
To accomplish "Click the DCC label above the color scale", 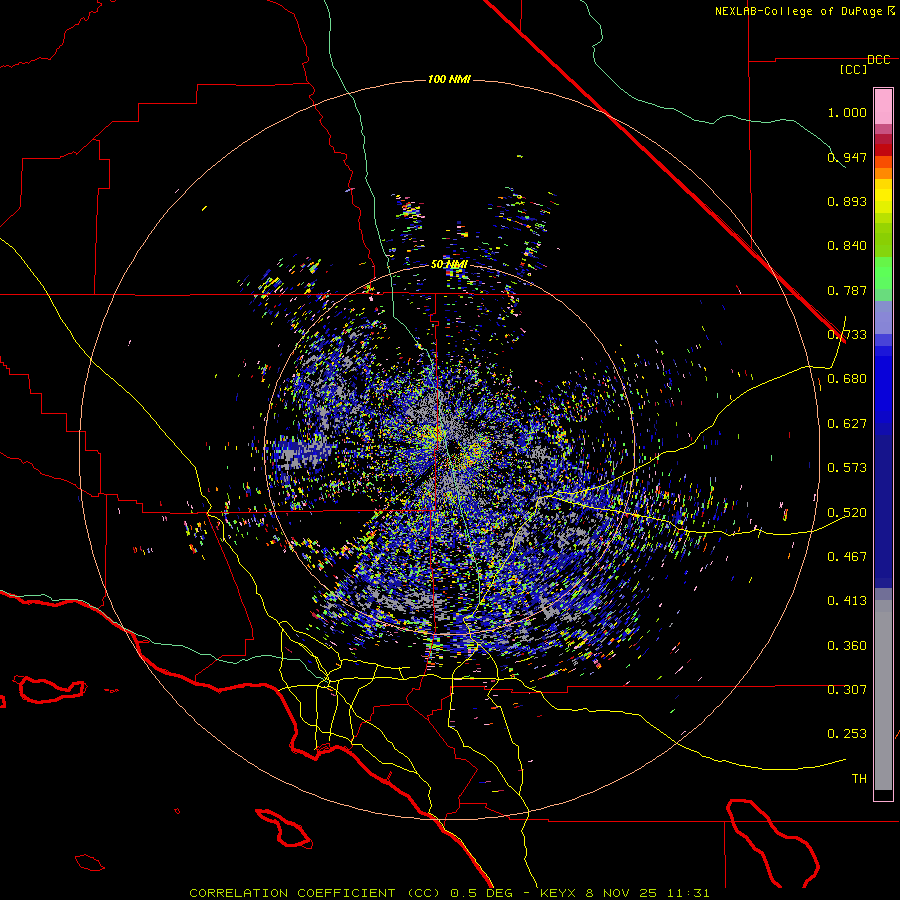I will (x=878, y=60).
